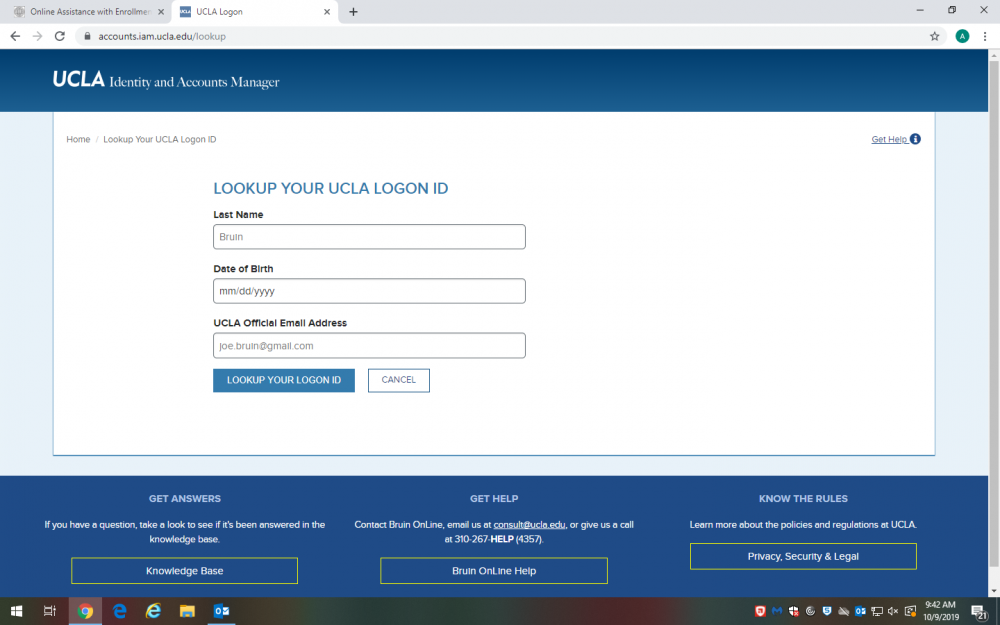Click the 'LOOKUP YOUR UCLA LOGON ID' heading

330,188
